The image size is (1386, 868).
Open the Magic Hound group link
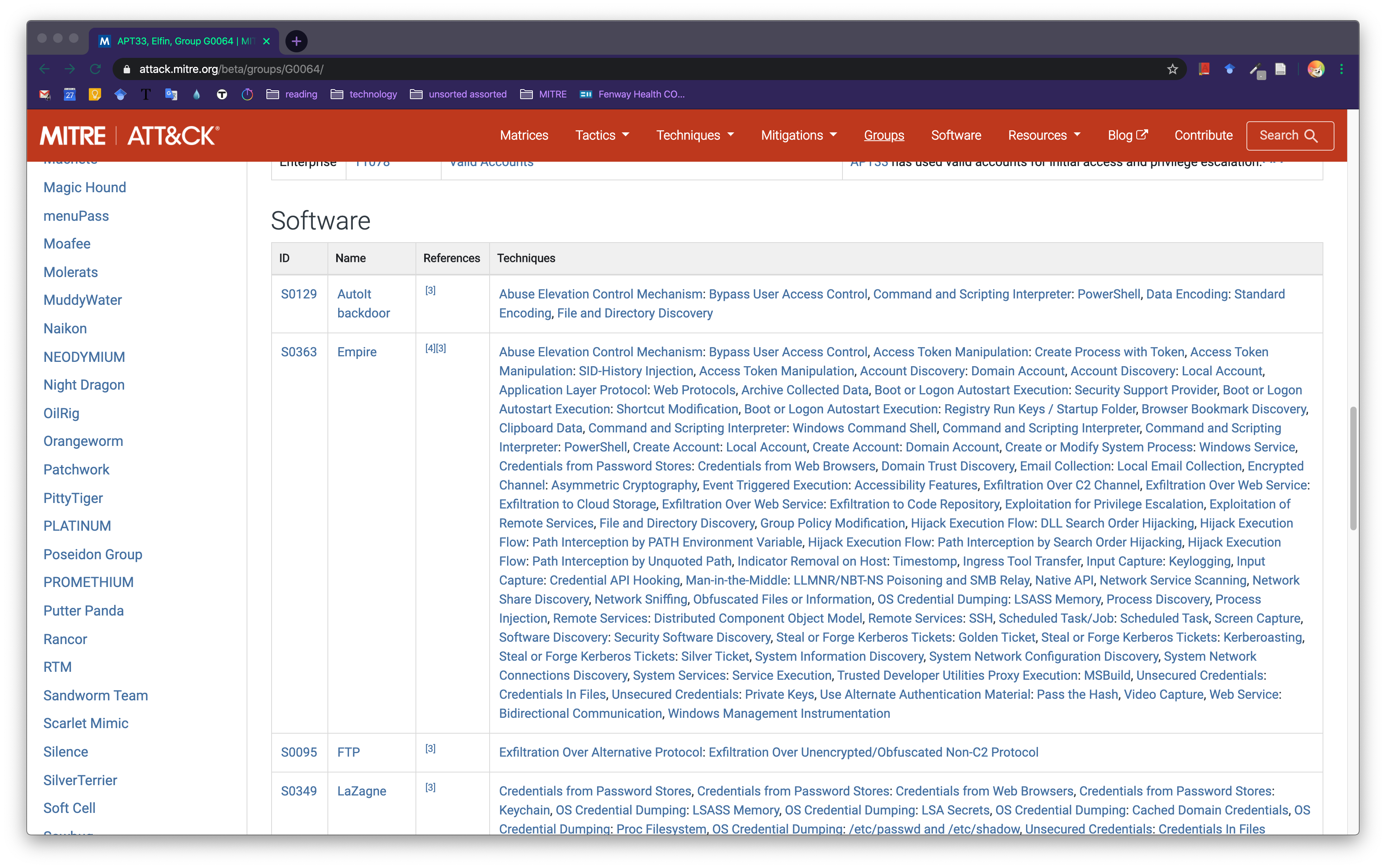tap(84, 187)
